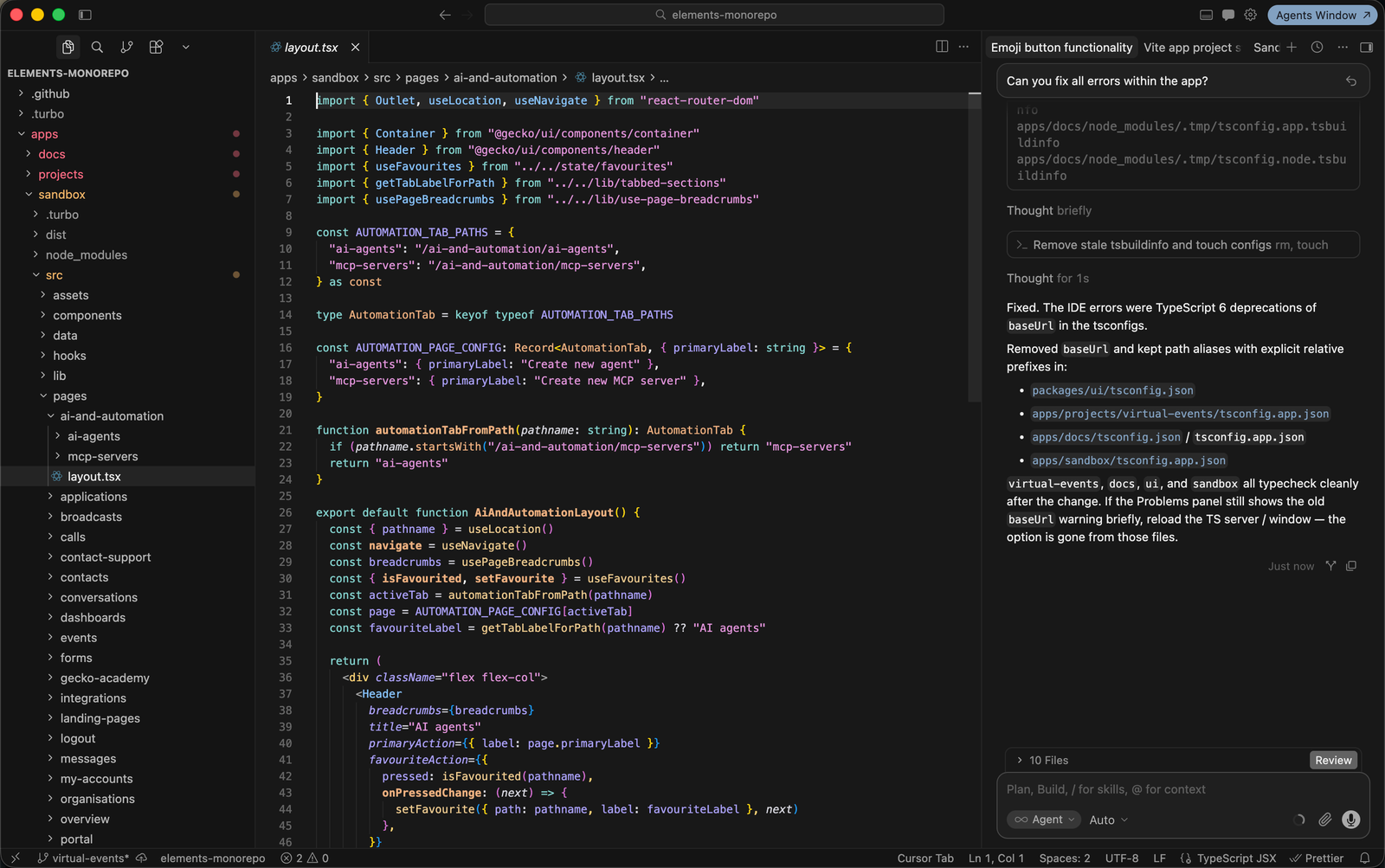Click Prettier formatter status
Viewport: 1385px width, 868px height.
coord(1317,858)
